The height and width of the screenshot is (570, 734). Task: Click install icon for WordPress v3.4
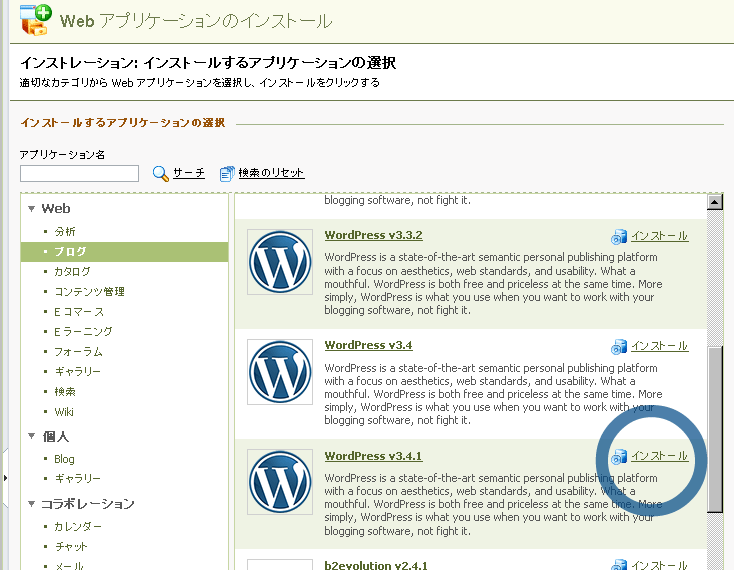[x=619, y=346]
